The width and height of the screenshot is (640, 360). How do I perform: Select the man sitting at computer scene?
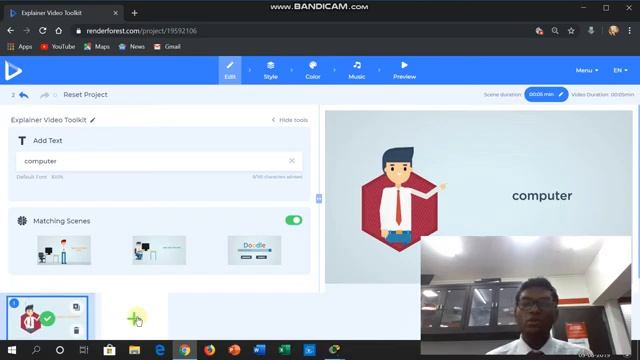159,250
